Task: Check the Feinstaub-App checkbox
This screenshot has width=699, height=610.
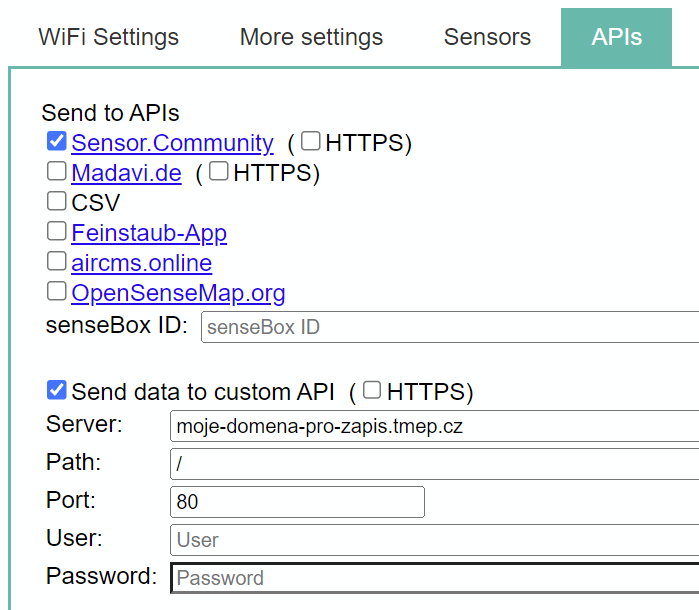Action: point(57,232)
